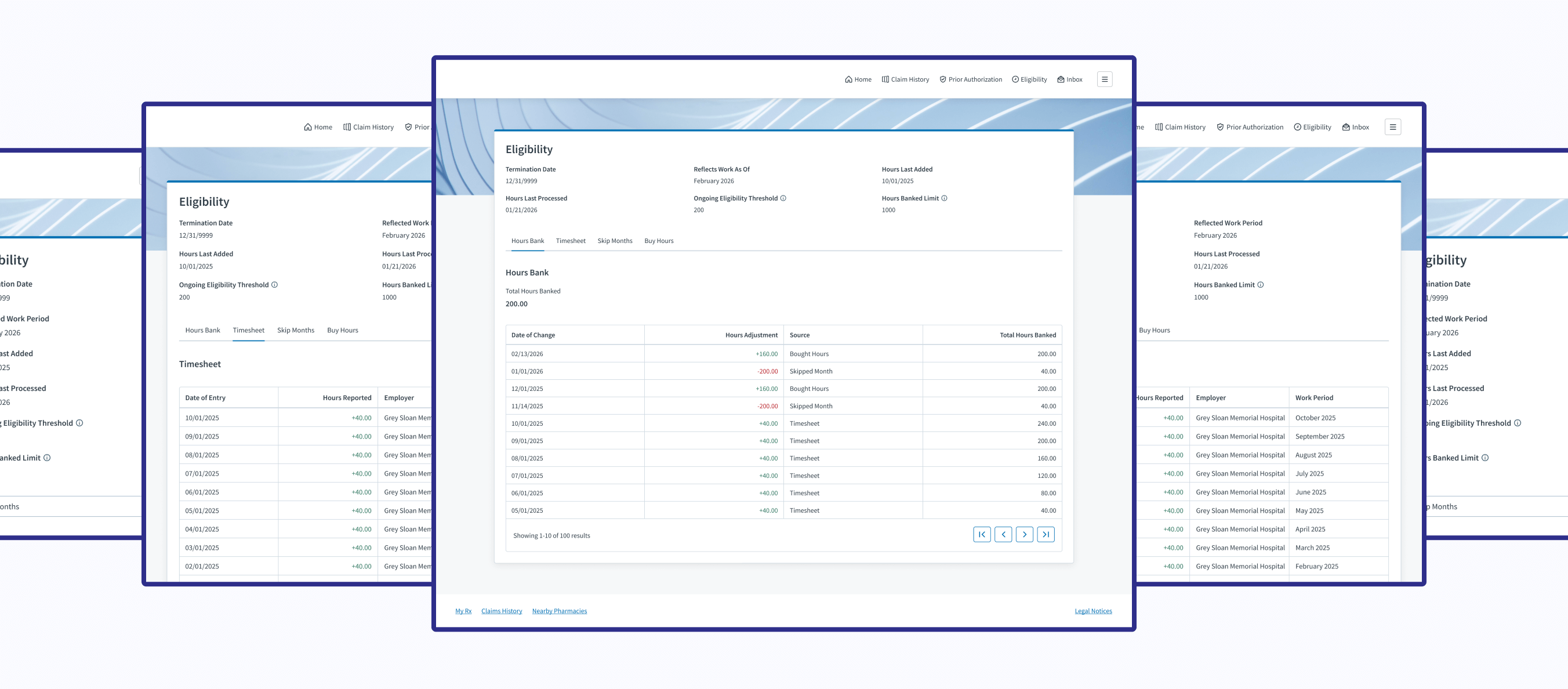
Task: Click the Home icon in center navbar
Action: coord(848,79)
